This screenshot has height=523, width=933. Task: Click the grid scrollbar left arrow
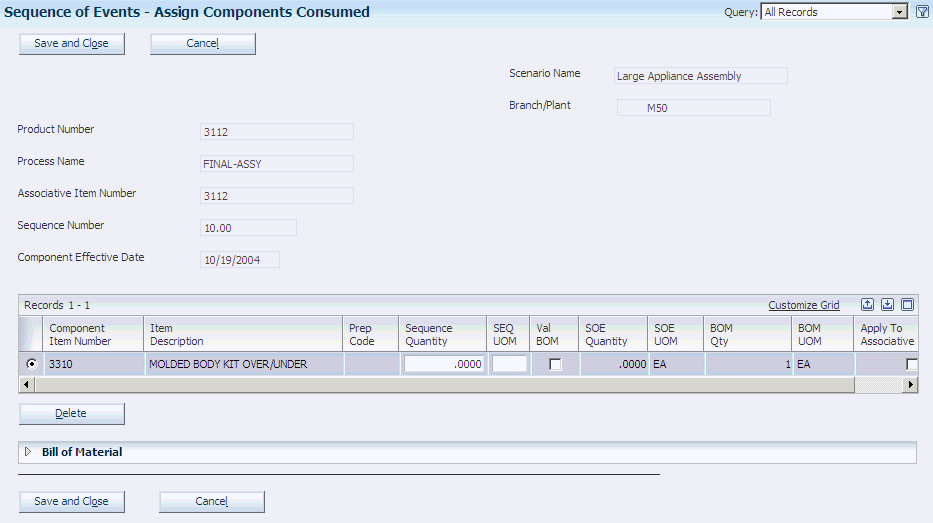click(x=26, y=384)
